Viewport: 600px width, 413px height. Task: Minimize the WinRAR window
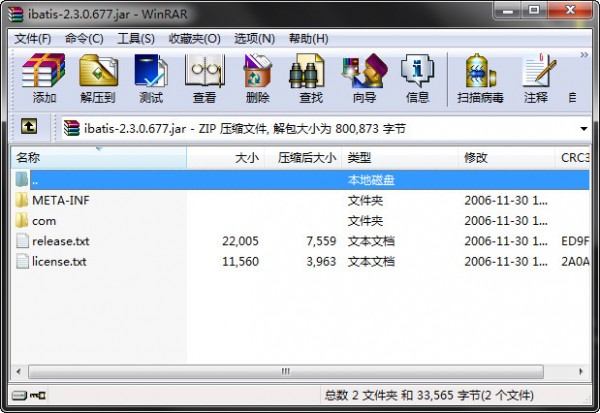507,10
